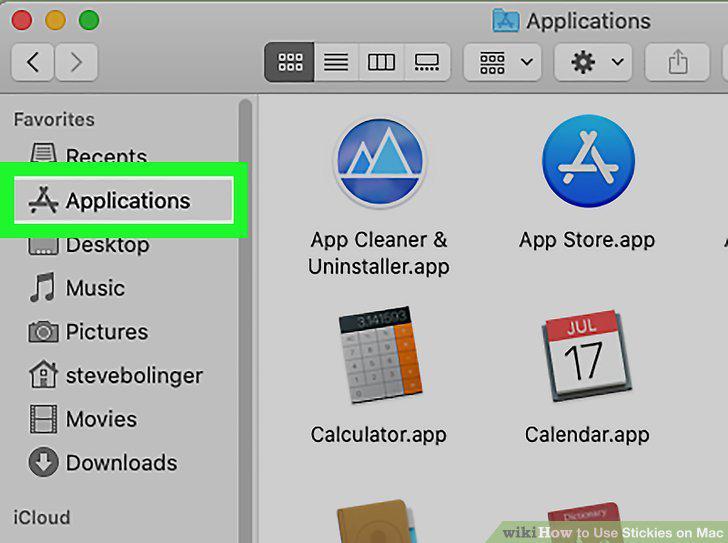728x543 pixels.
Task: Click the App Cleaner & Uninstaller.app name
Action: [379, 253]
